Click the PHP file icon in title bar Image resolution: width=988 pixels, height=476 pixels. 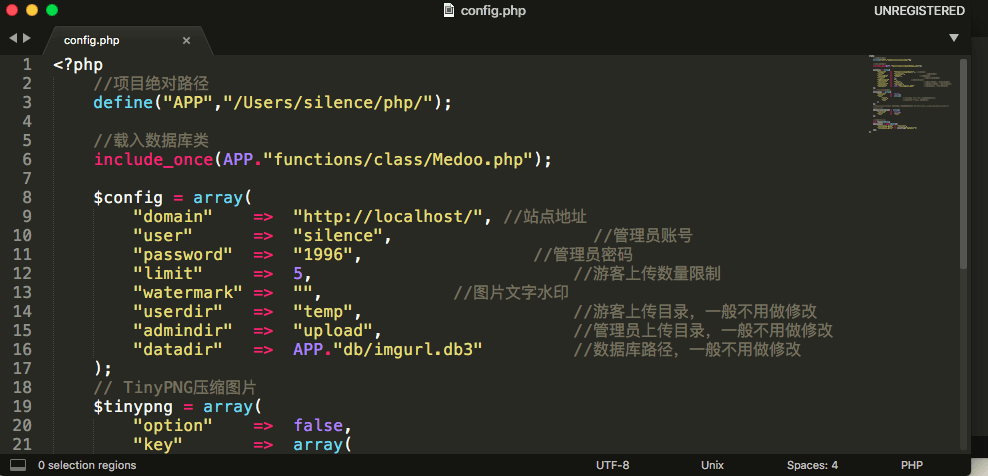point(449,11)
